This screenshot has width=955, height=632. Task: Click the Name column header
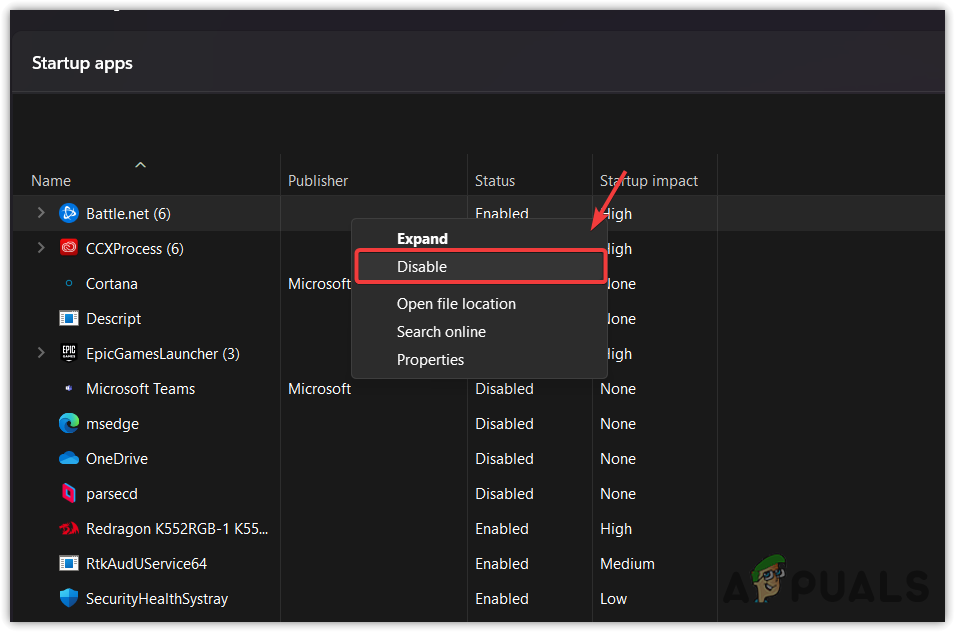coord(51,180)
